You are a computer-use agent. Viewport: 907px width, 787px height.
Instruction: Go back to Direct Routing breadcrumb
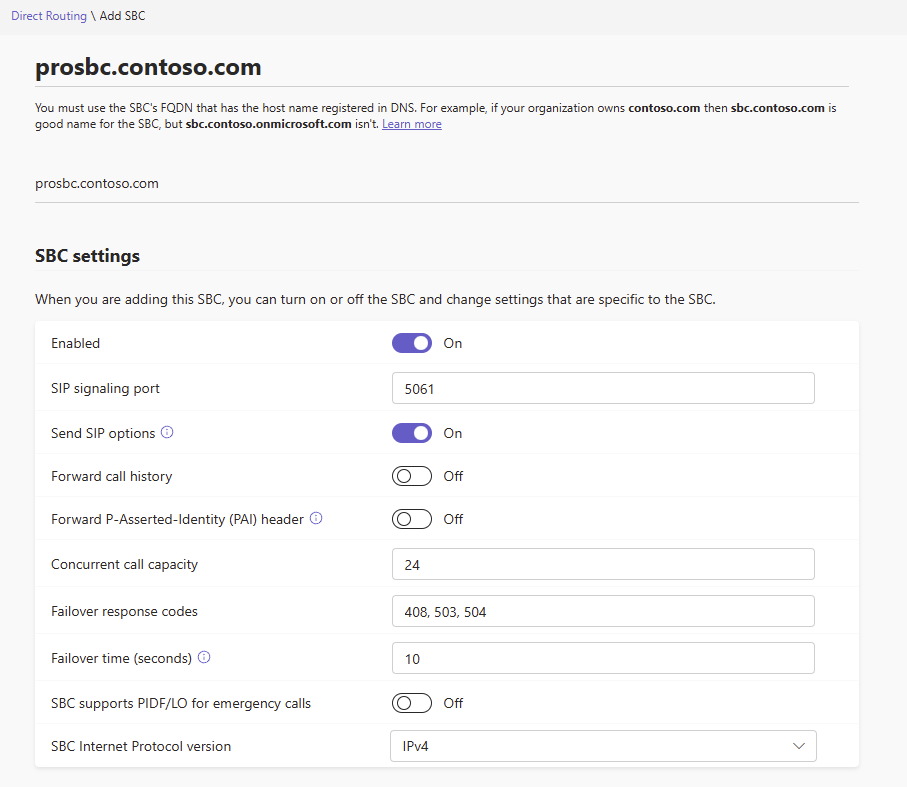(x=48, y=17)
